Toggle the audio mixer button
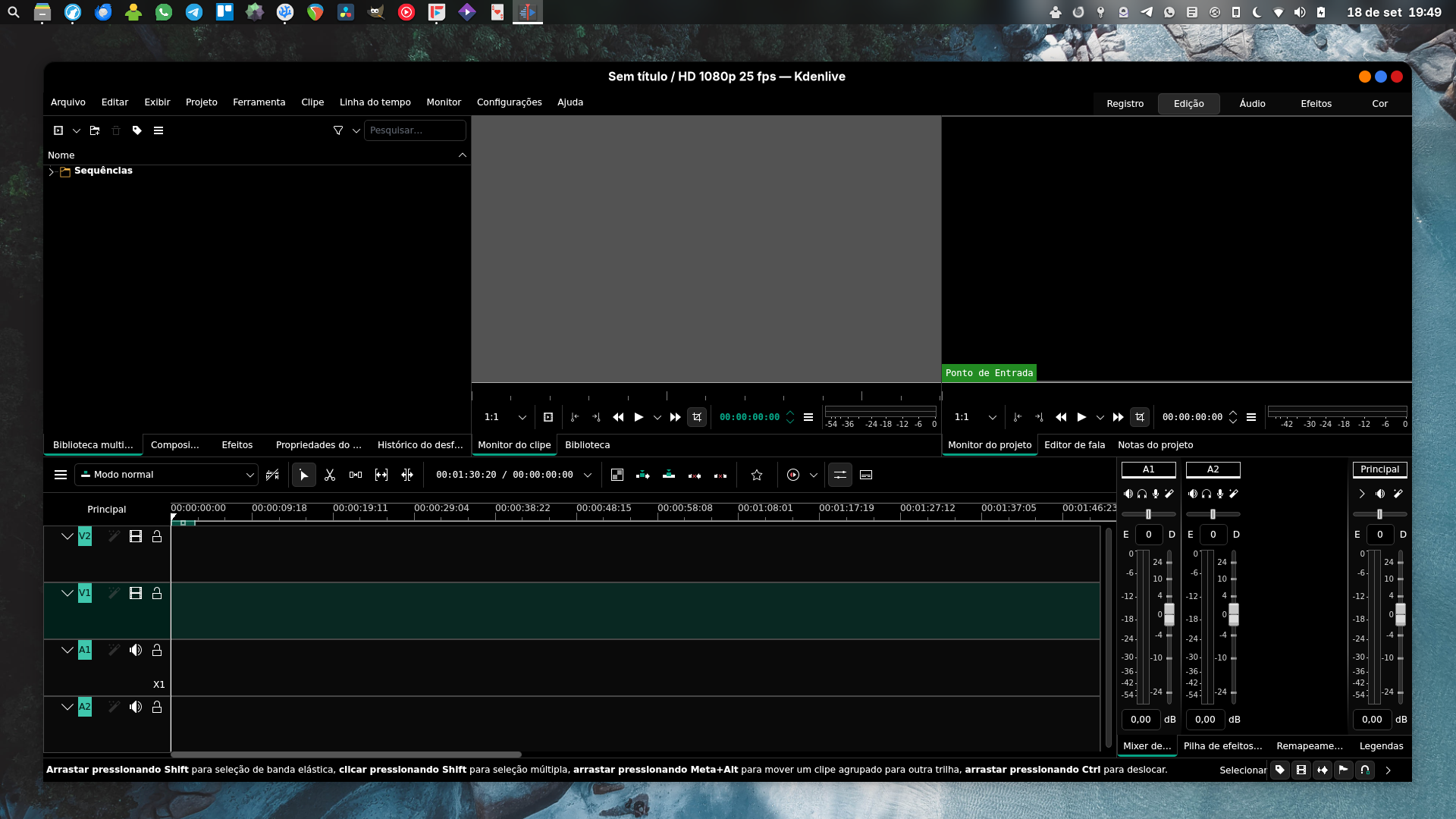Image resolution: width=1456 pixels, height=819 pixels. click(839, 475)
